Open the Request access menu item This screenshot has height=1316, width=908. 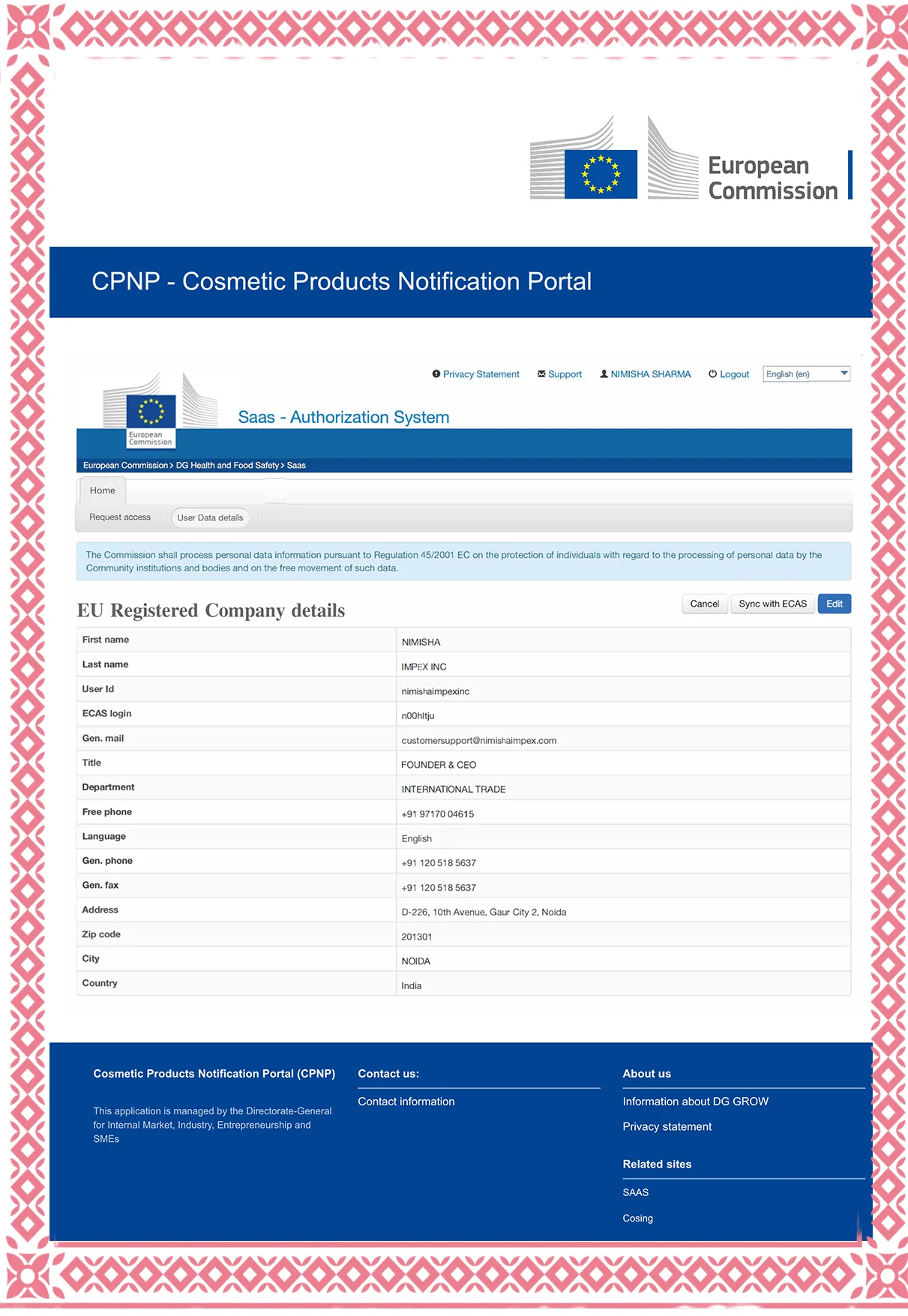click(120, 517)
